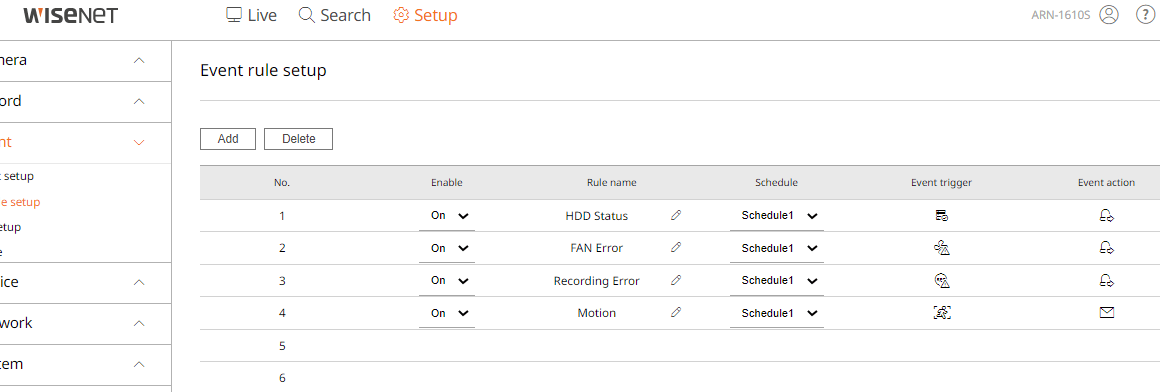Click the Event action column header
Viewport: 1160px width, 392px height.
click(1106, 183)
